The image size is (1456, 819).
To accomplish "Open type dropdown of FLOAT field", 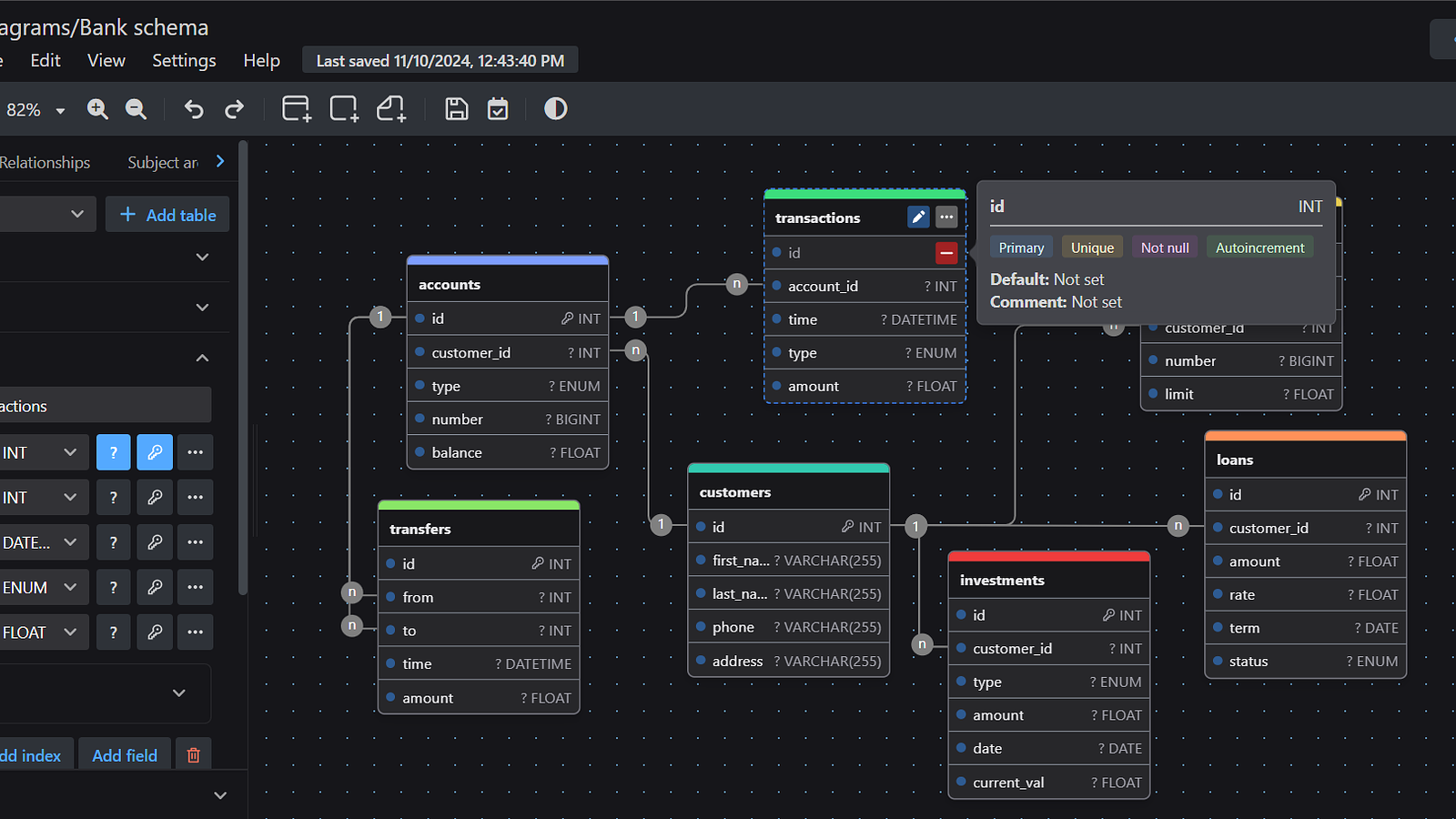I will (x=44, y=632).
